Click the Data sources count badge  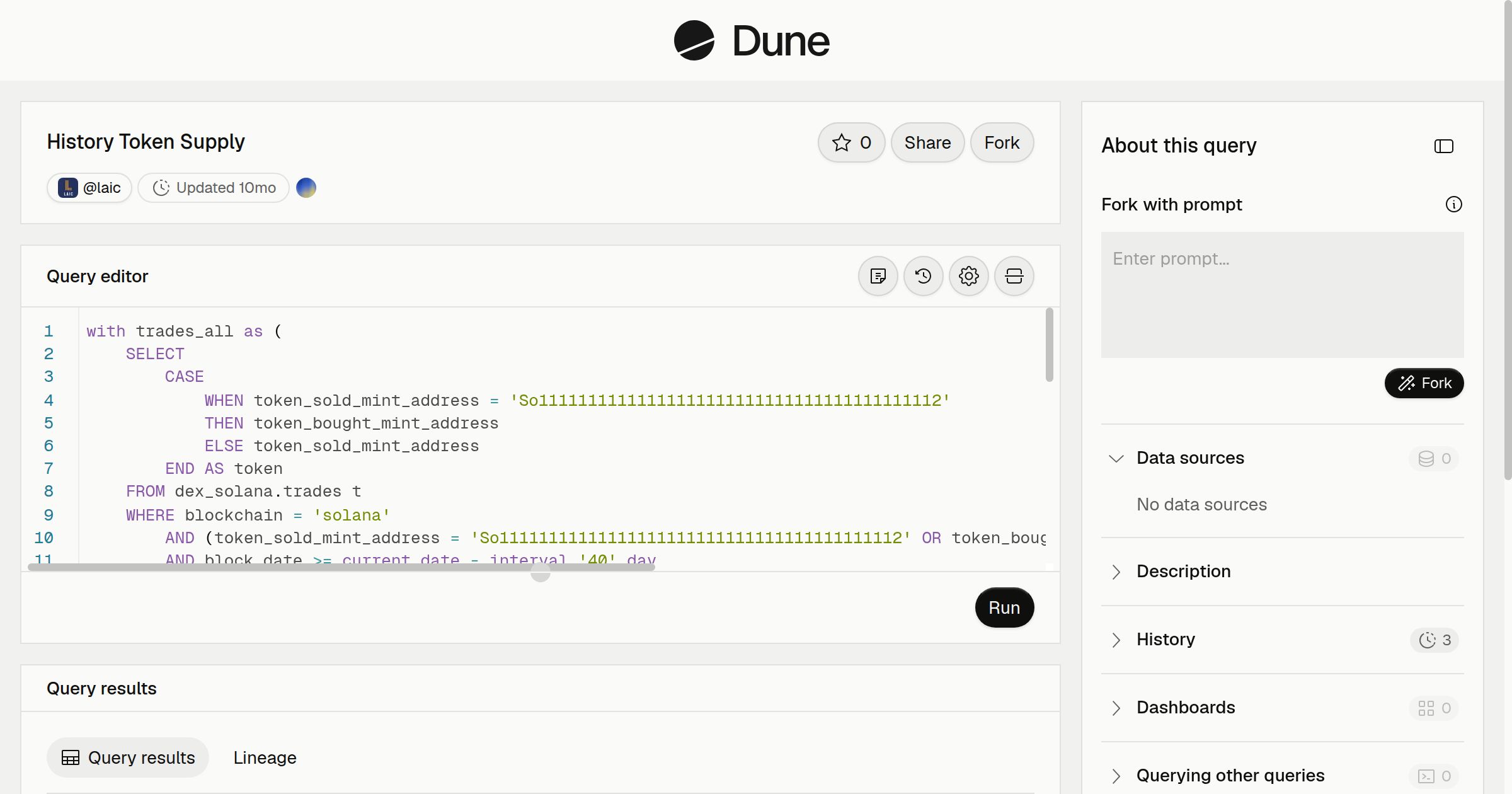click(1435, 458)
